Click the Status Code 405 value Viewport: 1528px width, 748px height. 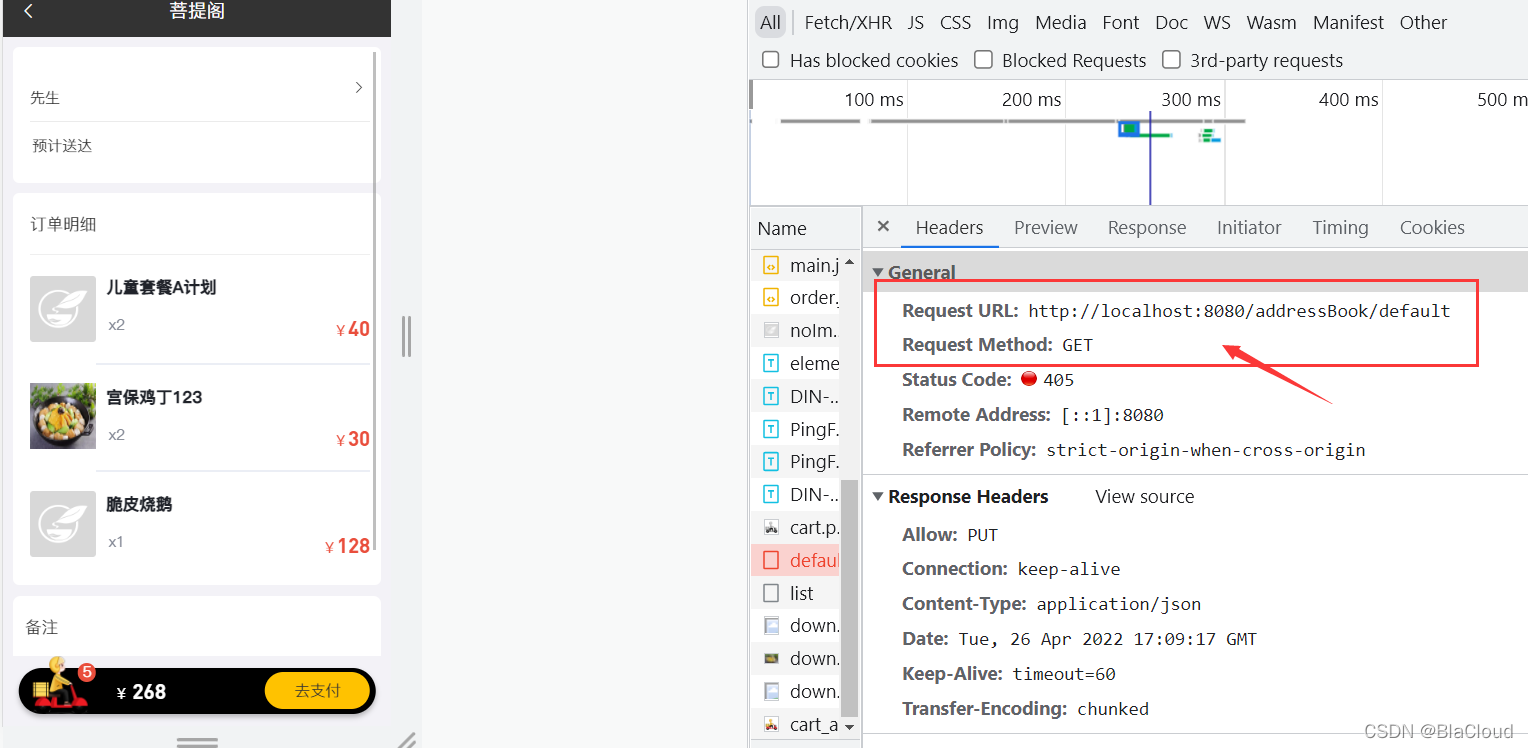[x=1058, y=380]
